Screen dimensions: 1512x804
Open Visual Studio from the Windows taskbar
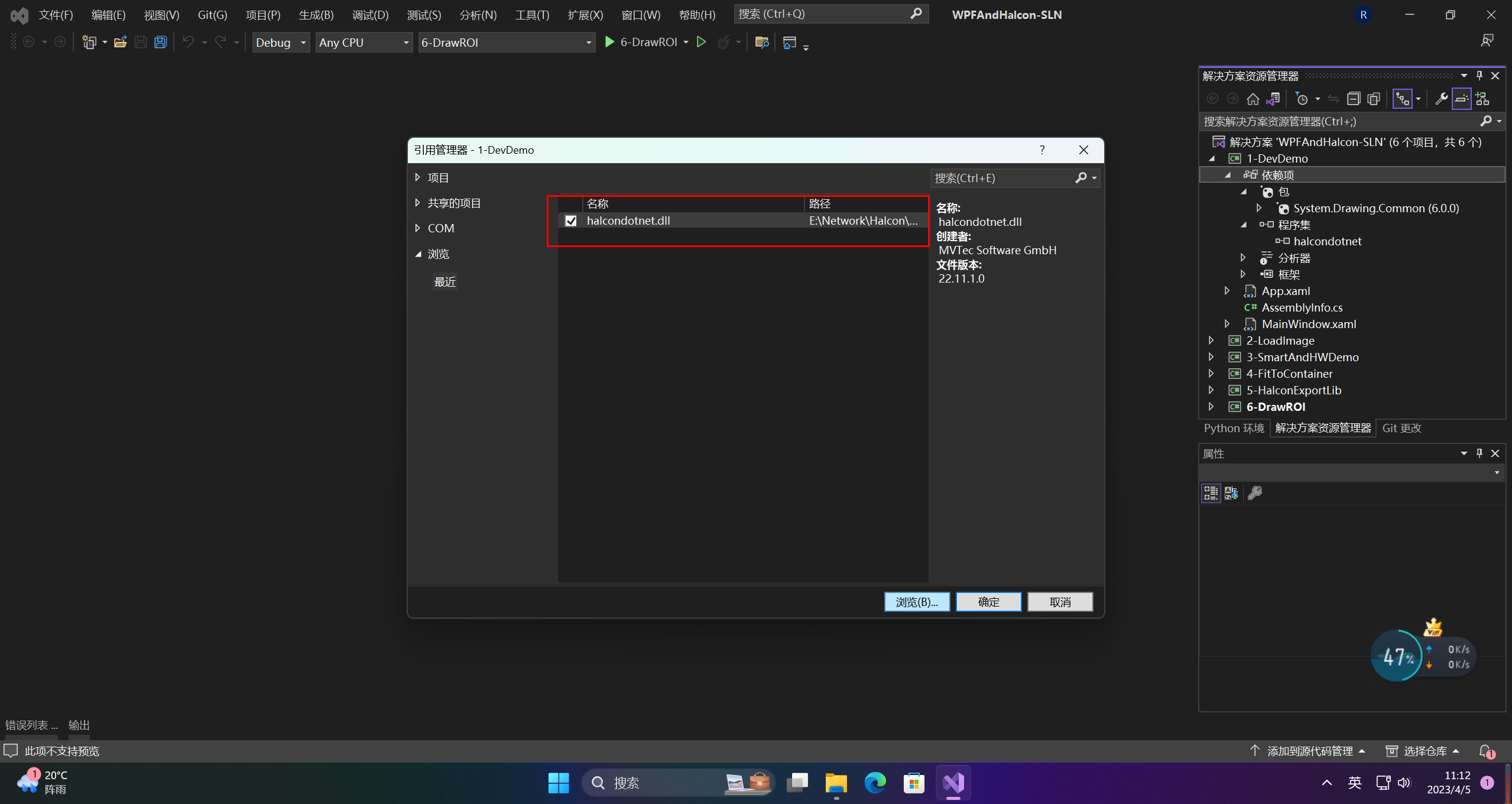[953, 783]
